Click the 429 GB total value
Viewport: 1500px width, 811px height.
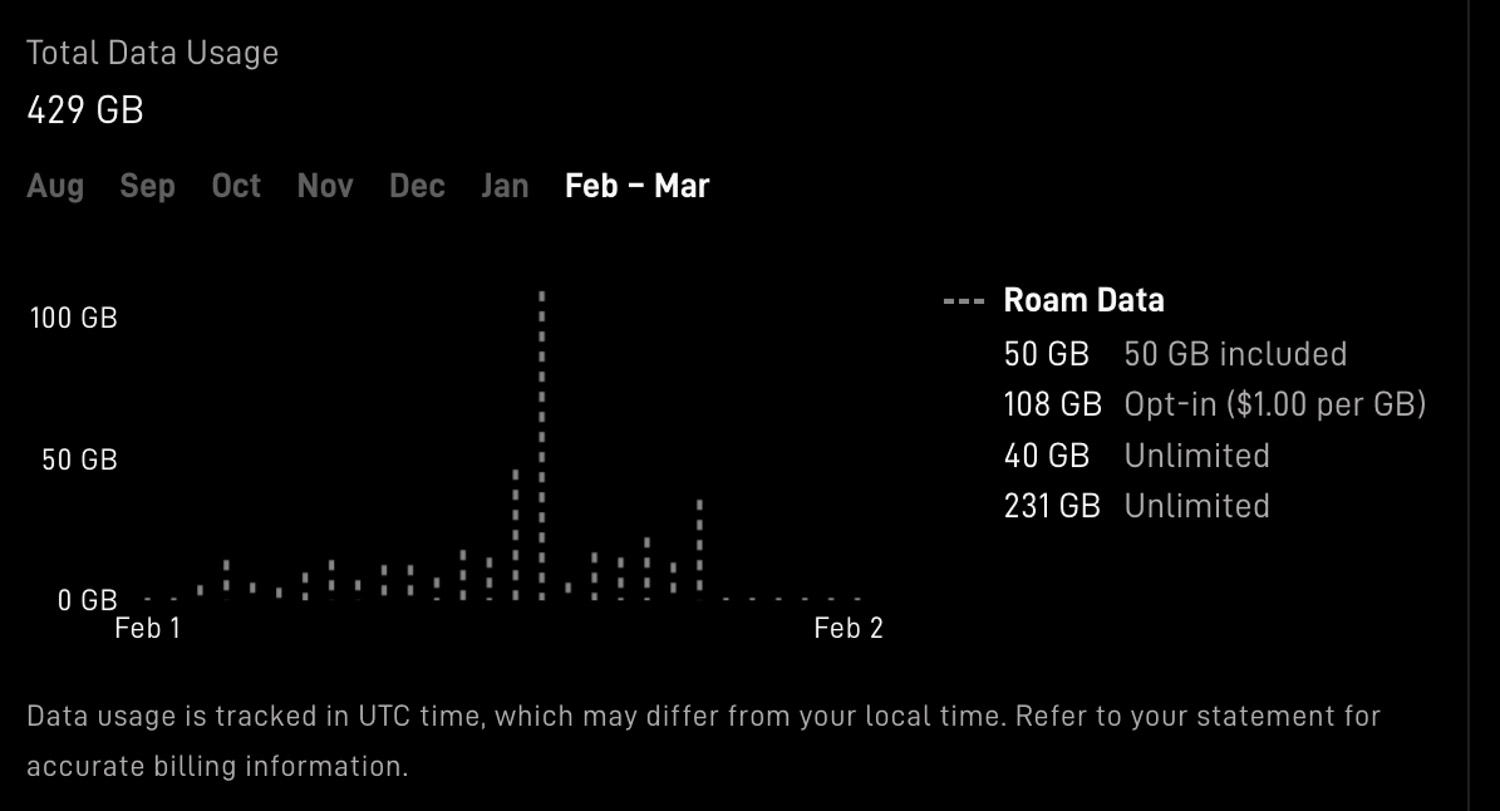point(85,110)
